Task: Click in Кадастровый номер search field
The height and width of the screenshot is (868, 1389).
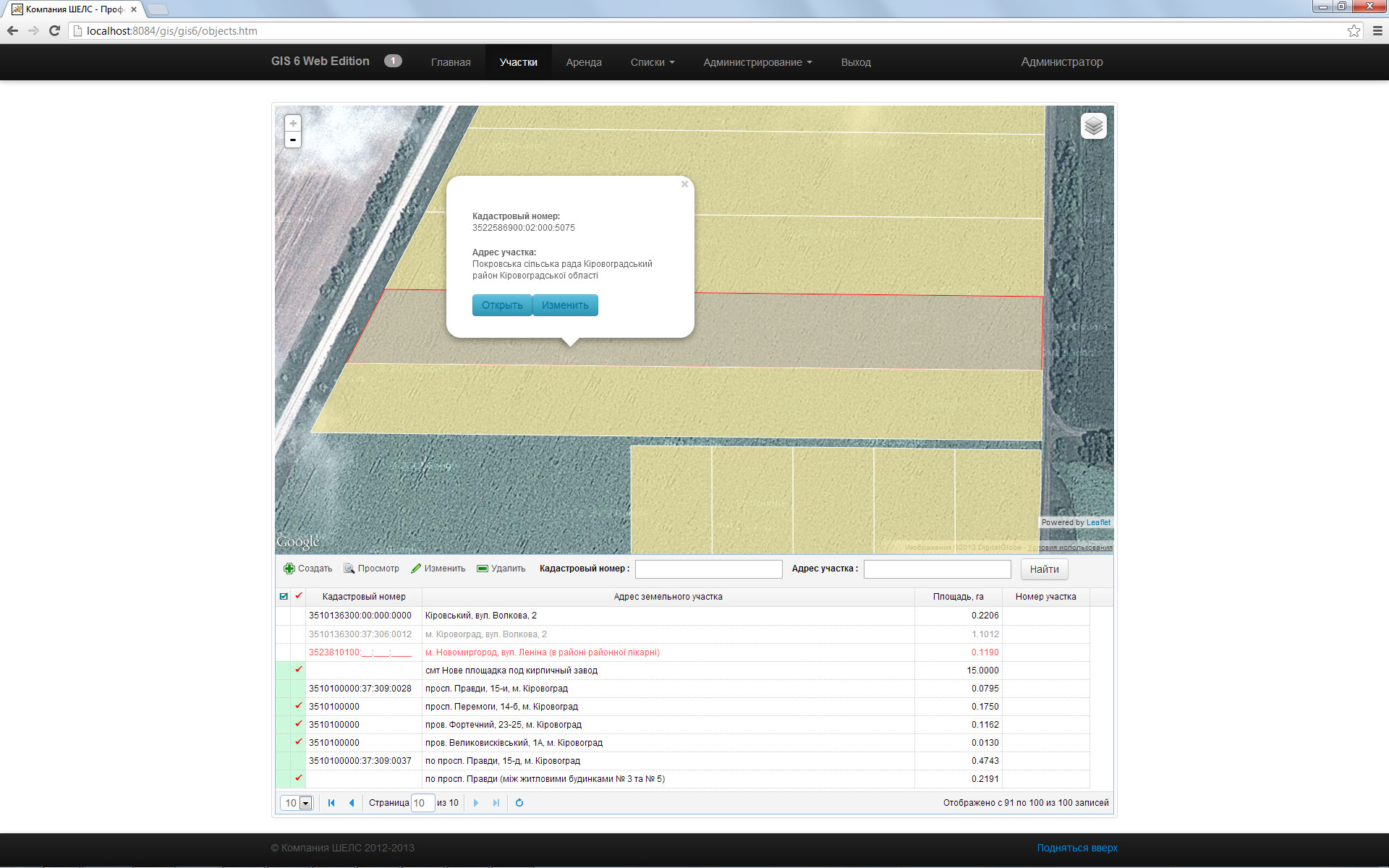Action: point(708,569)
